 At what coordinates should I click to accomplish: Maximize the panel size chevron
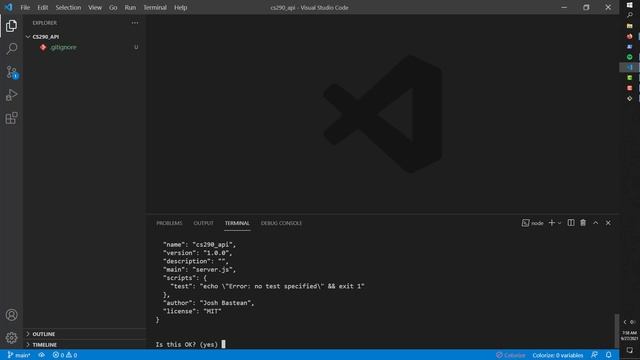[x=596, y=223]
